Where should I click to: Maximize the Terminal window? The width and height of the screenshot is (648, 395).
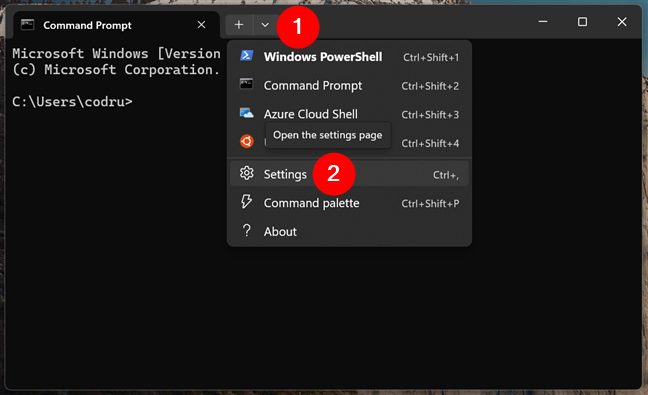582,21
